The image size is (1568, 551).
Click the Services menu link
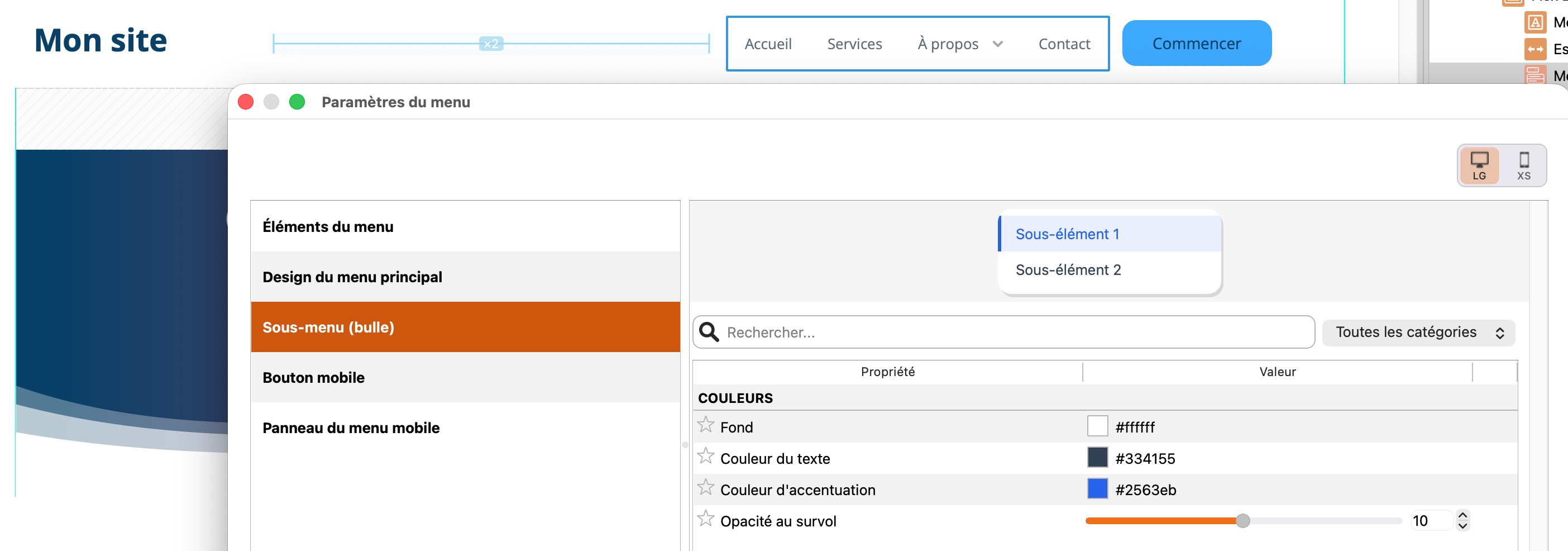coord(854,45)
